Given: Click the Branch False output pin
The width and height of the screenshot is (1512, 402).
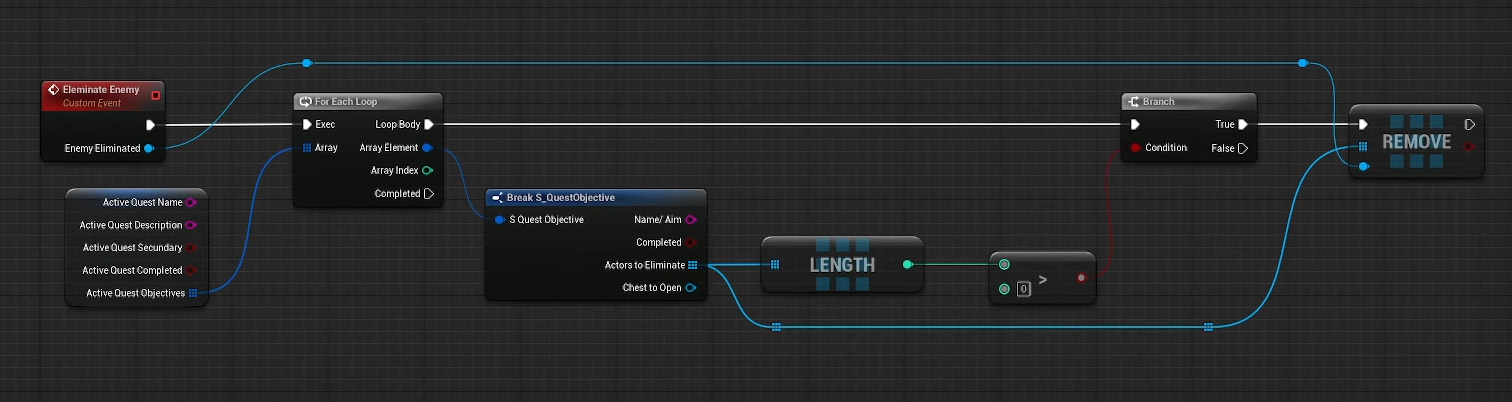Looking at the screenshot, I should 1243,148.
